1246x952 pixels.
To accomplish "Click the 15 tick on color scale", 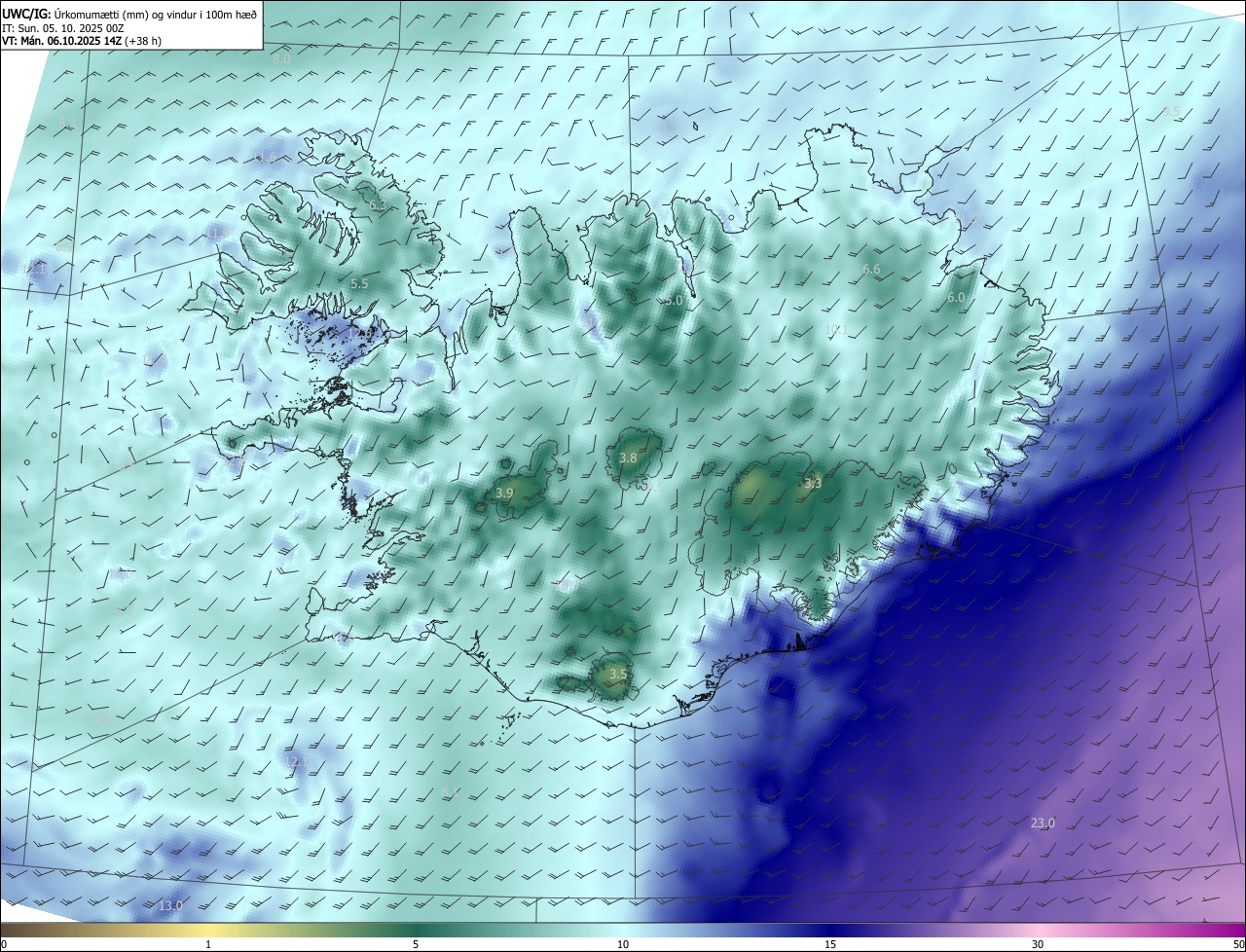I will 830,944.
